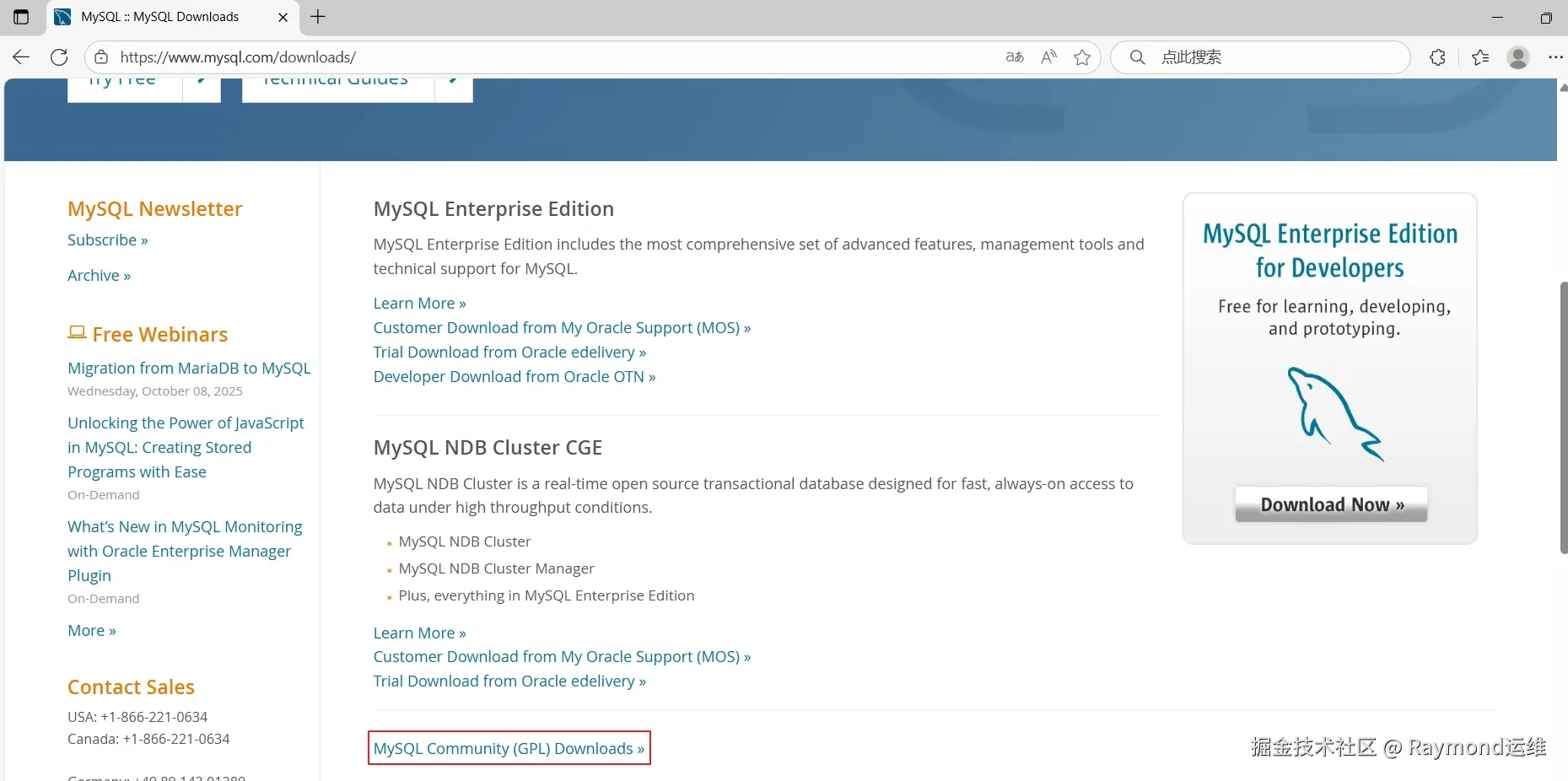
Task: Subscribe to the MySQL Newsletter
Action: pos(108,240)
